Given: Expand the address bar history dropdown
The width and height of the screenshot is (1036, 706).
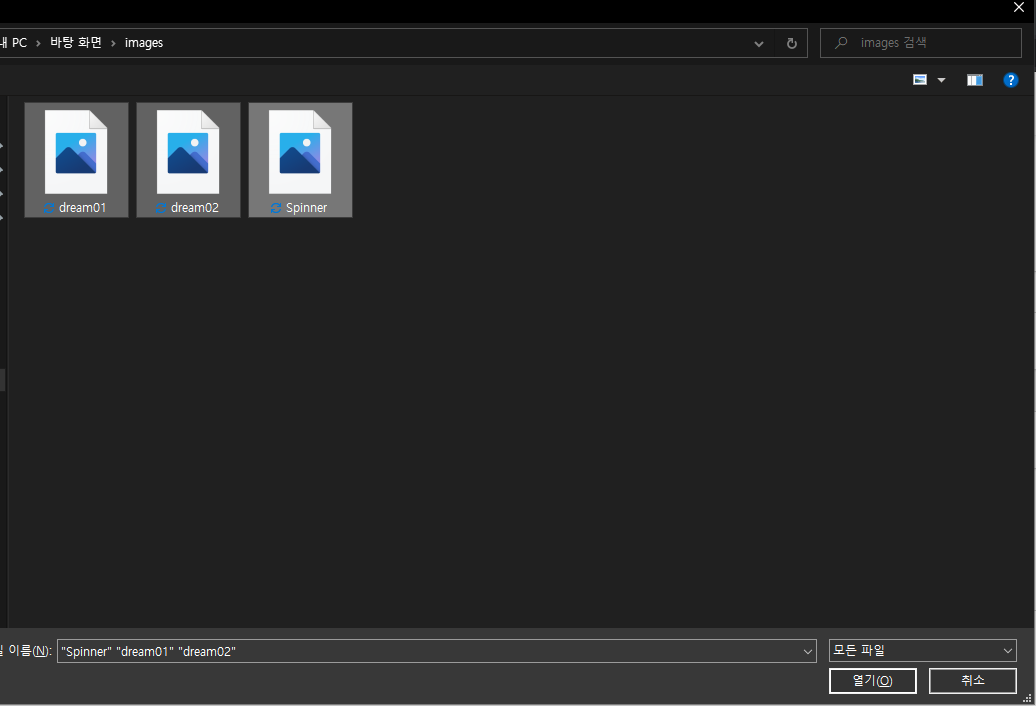Looking at the screenshot, I should (758, 44).
